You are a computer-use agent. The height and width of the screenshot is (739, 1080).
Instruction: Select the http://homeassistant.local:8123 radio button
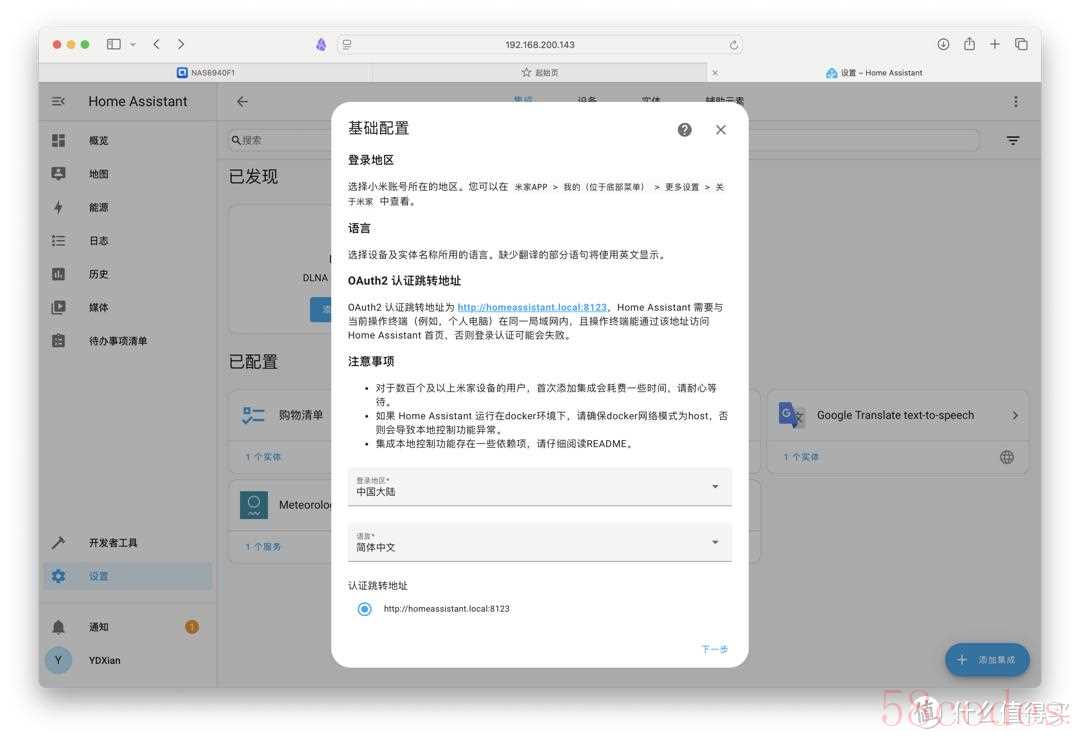[364, 609]
